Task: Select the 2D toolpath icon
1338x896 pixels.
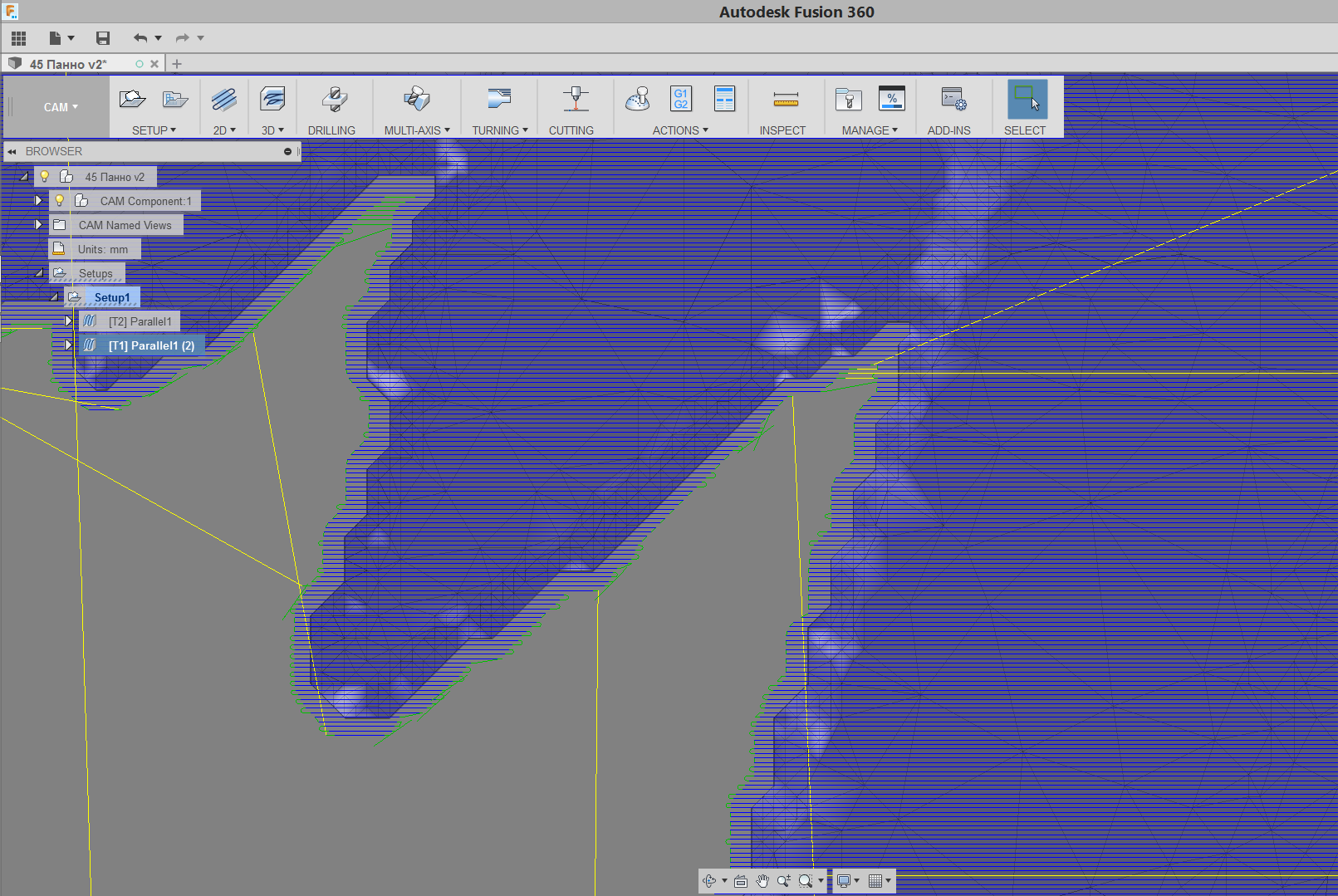Action: pos(223,100)
